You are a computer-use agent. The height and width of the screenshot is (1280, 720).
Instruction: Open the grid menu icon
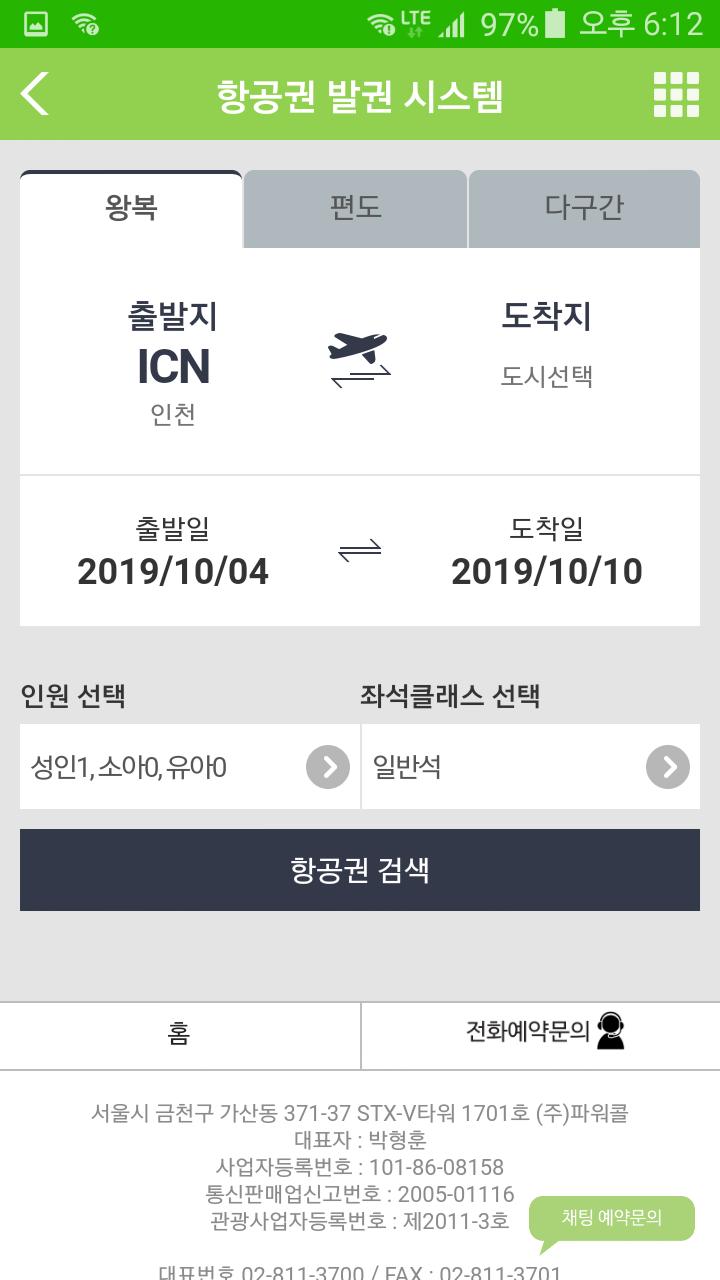pos(676,95)
